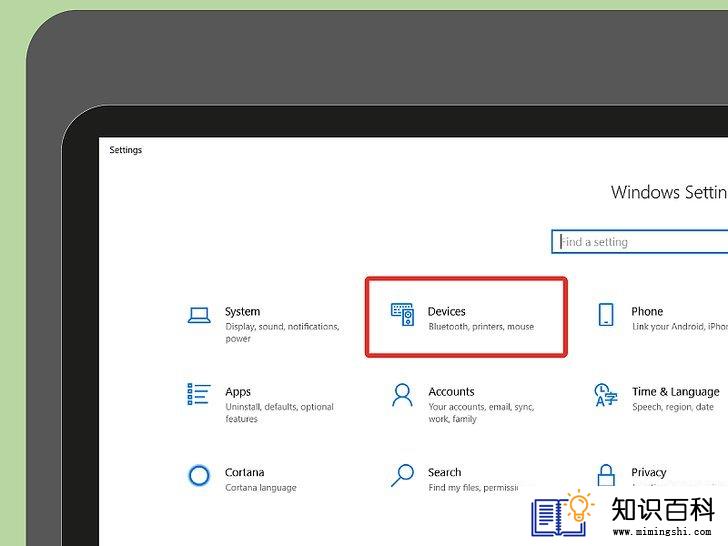The image size is (728, 546).
Task: Open the Time & Language title
Action: pyautogui.click(x=676, y=392)
